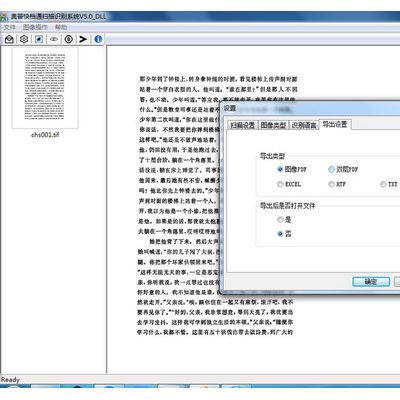Click the circular recognize toolbar icon
This screenshot has width=400, height=400.
pos(69,39)
